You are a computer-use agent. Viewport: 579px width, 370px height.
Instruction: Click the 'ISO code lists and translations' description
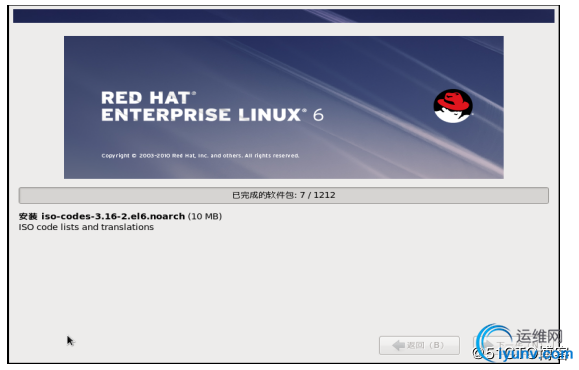pyautogui.click(x=86, y=227)
